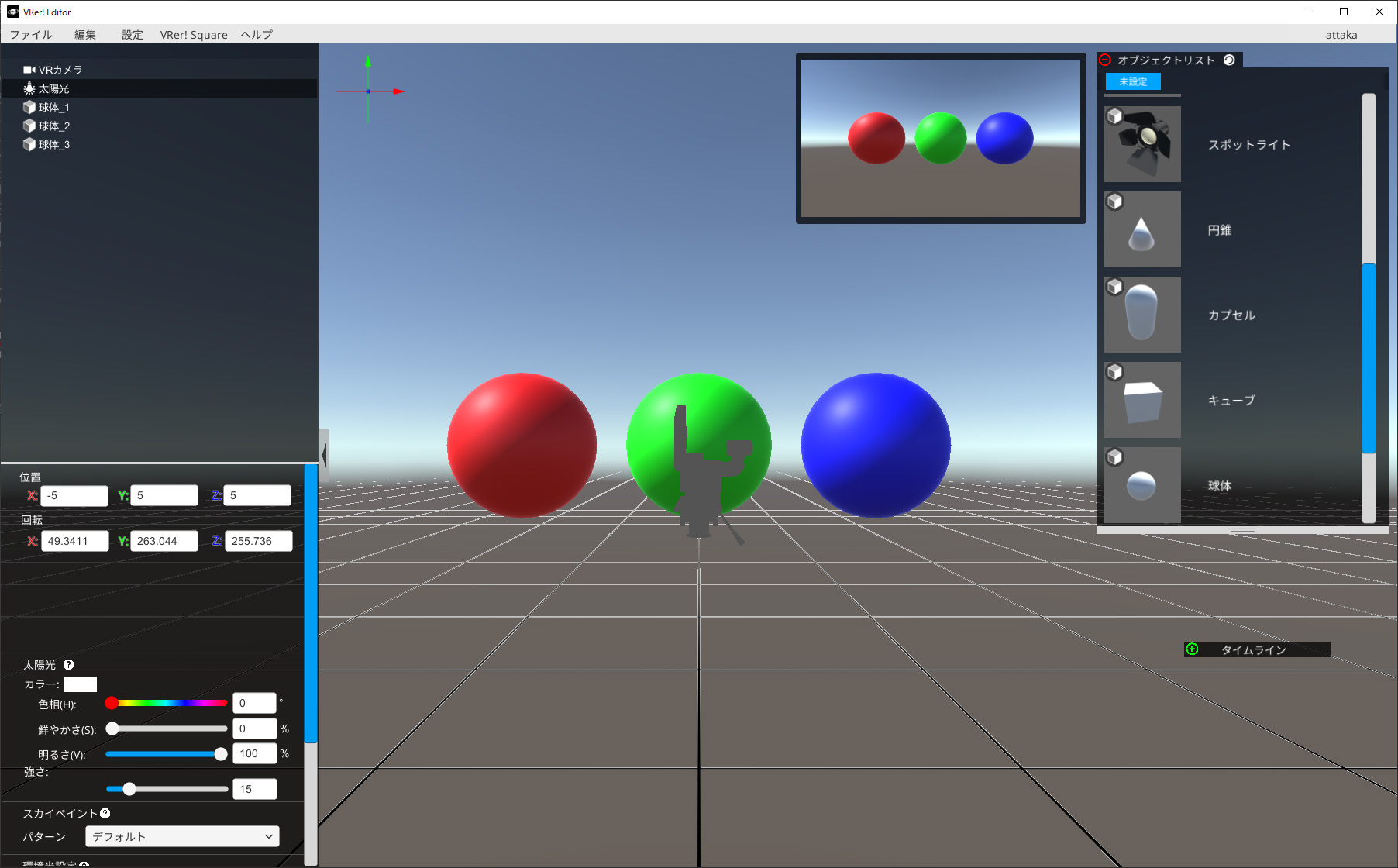Image resolution: width=1398 pixels, height=868 pixels.
Task: Click the cube badge on カプセル thumbnail
Action: [x=1114, y=287]
